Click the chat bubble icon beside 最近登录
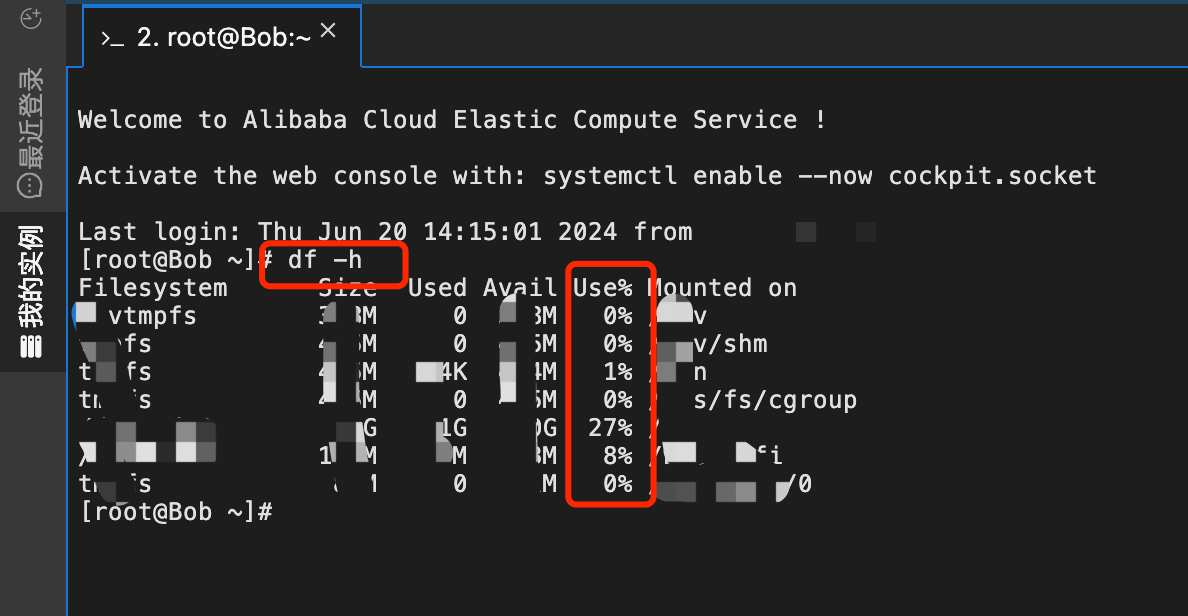 coord(31,185)
